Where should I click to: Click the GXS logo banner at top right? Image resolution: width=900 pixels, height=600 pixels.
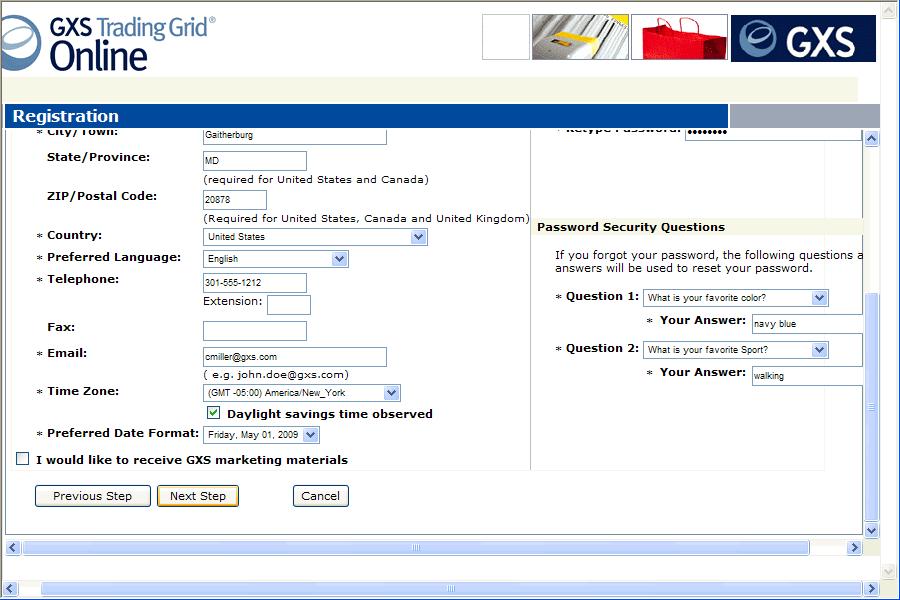click(x=803, y=38)
